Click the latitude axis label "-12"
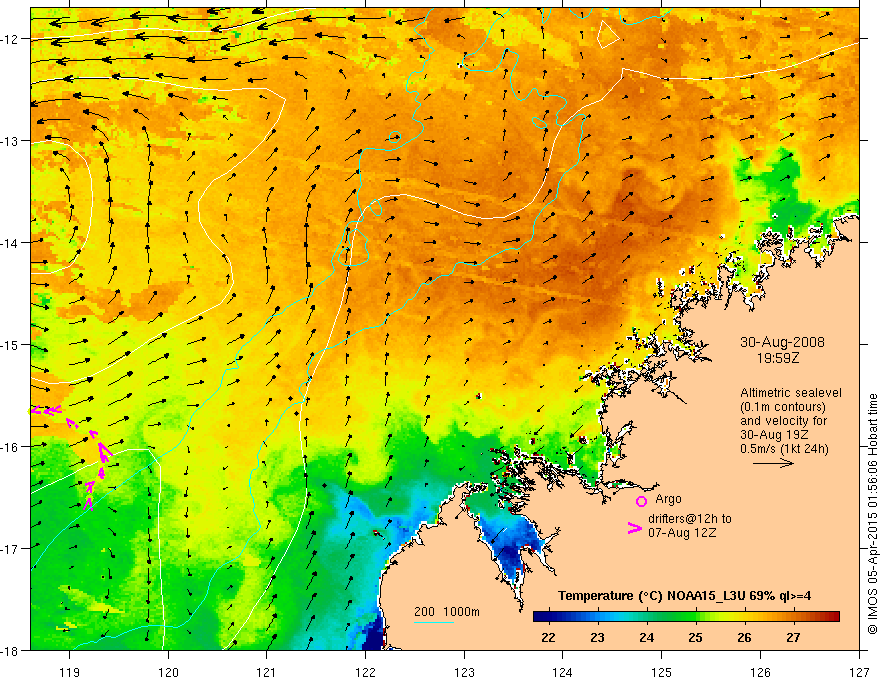The image size is (880, 680). 10,39
